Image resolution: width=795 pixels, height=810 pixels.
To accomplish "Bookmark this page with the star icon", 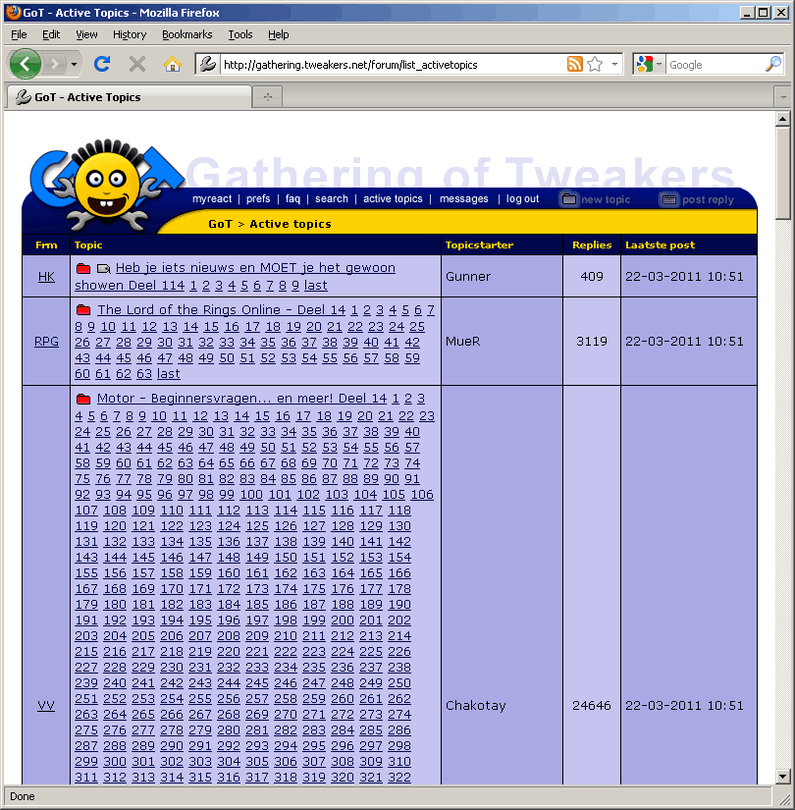I will (595, 65).
